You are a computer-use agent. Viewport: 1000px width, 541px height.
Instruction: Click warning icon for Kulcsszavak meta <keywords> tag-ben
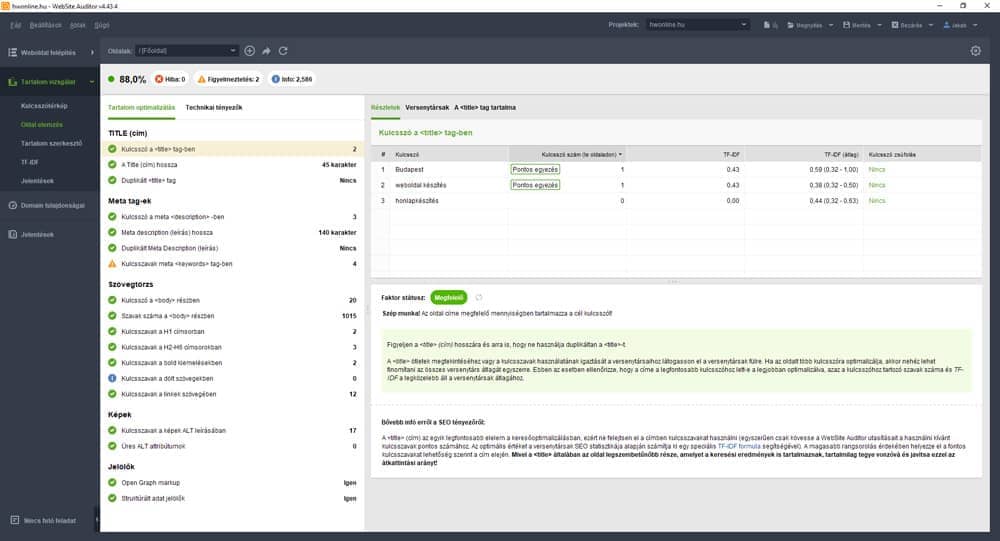pyautogui.click(x=112, y=263)
